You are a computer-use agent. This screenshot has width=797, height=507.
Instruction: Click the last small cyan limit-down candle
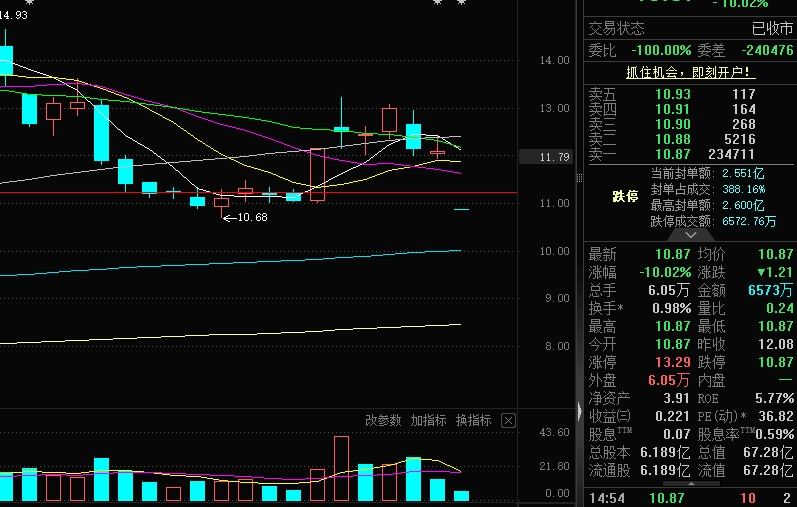pos(462,209)
